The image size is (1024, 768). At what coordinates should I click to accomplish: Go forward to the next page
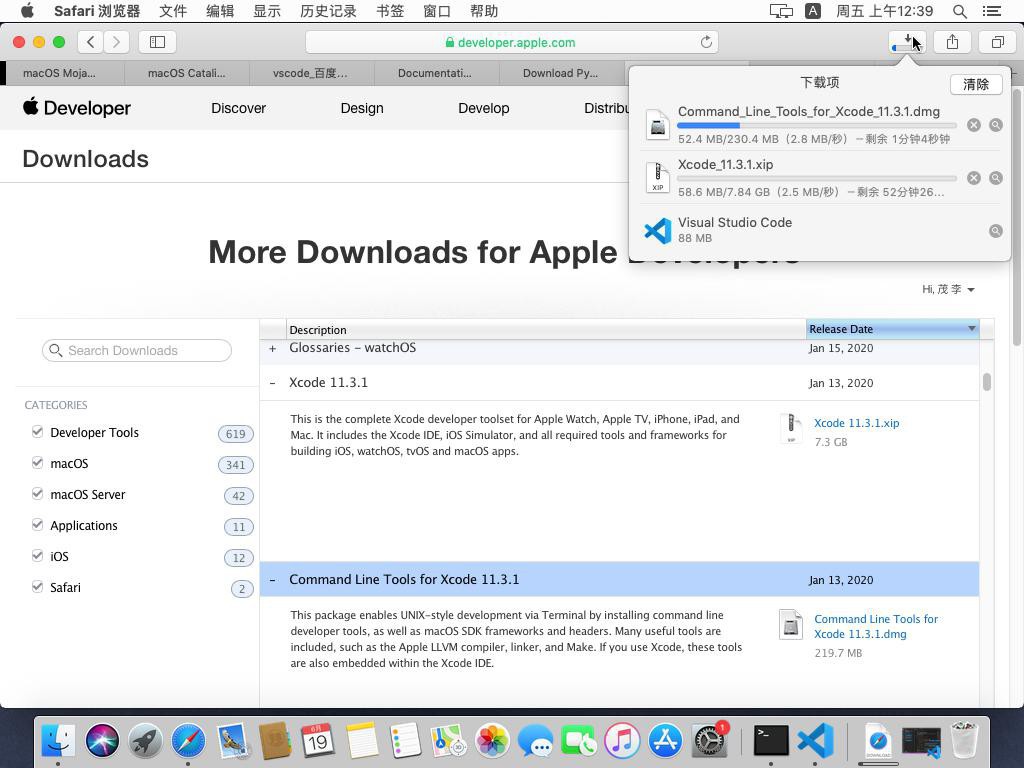(x=116, y=42)
